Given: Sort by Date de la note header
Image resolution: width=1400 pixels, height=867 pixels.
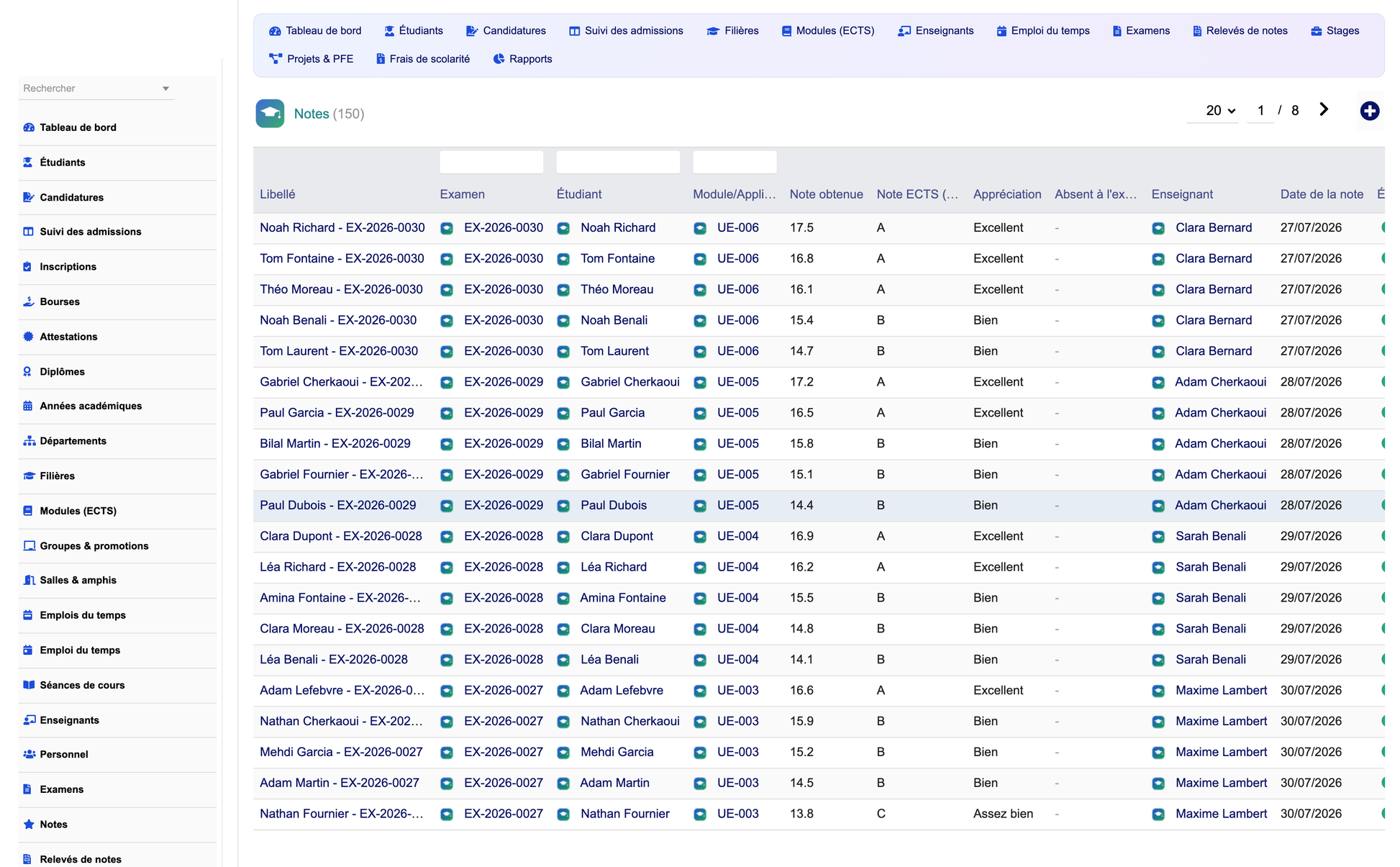Looking at the screenshot, I should pyautogui.click(x=1322, y=194).
